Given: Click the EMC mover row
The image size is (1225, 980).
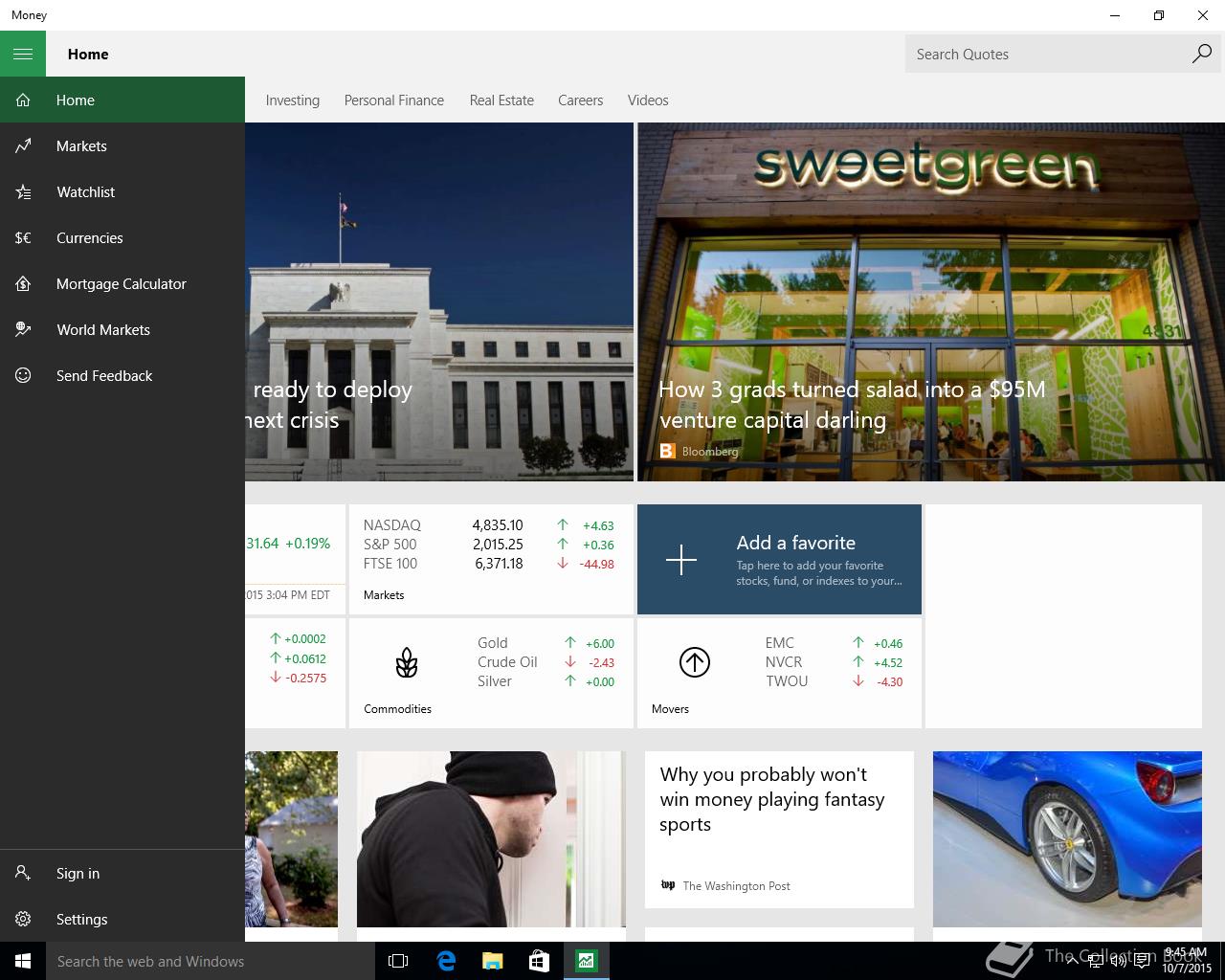Looking at the screenshot, I should tap(834, 642).
